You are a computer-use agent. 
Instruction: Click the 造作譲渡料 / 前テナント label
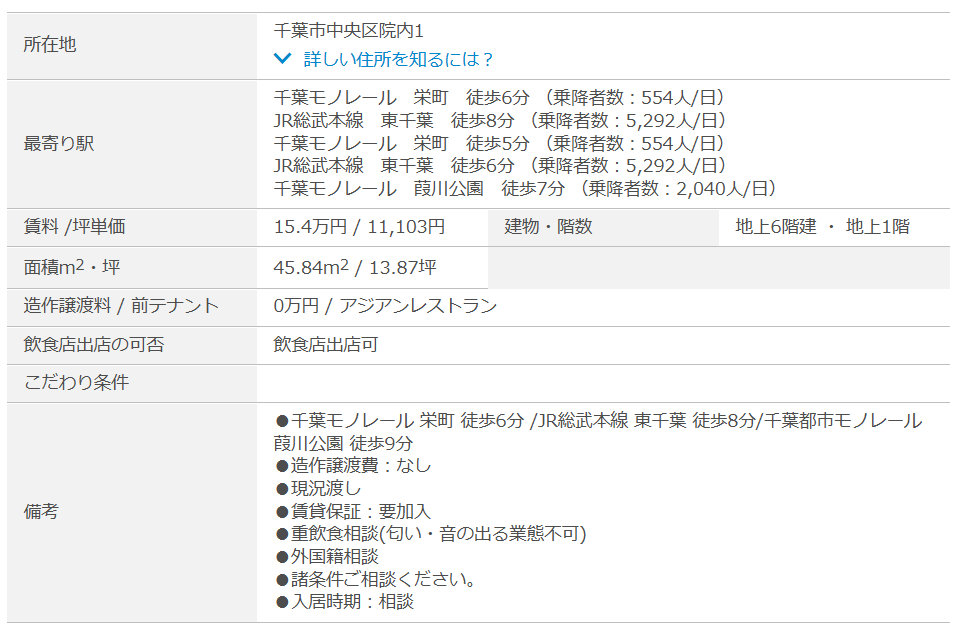(x=121, y=306)
